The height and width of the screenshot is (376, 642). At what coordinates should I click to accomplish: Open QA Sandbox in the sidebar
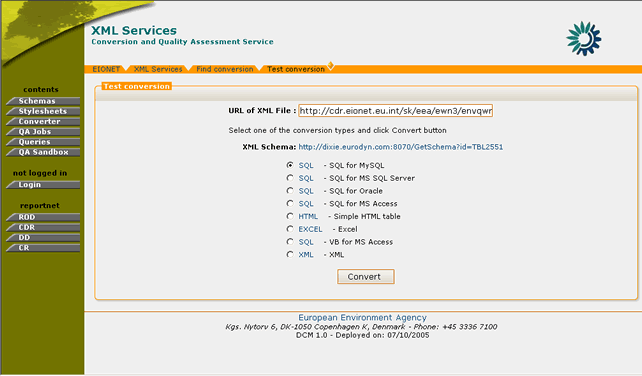[x=43, y=152]
